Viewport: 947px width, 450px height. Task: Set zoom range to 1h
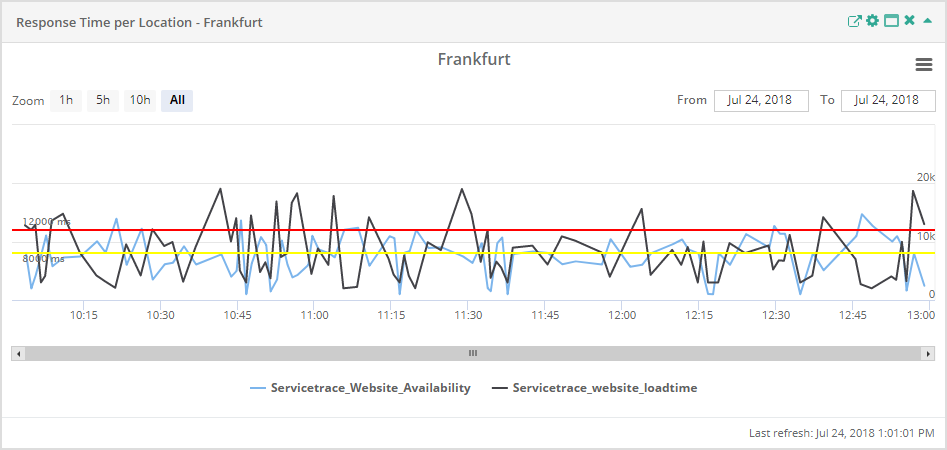pos(66,100)
